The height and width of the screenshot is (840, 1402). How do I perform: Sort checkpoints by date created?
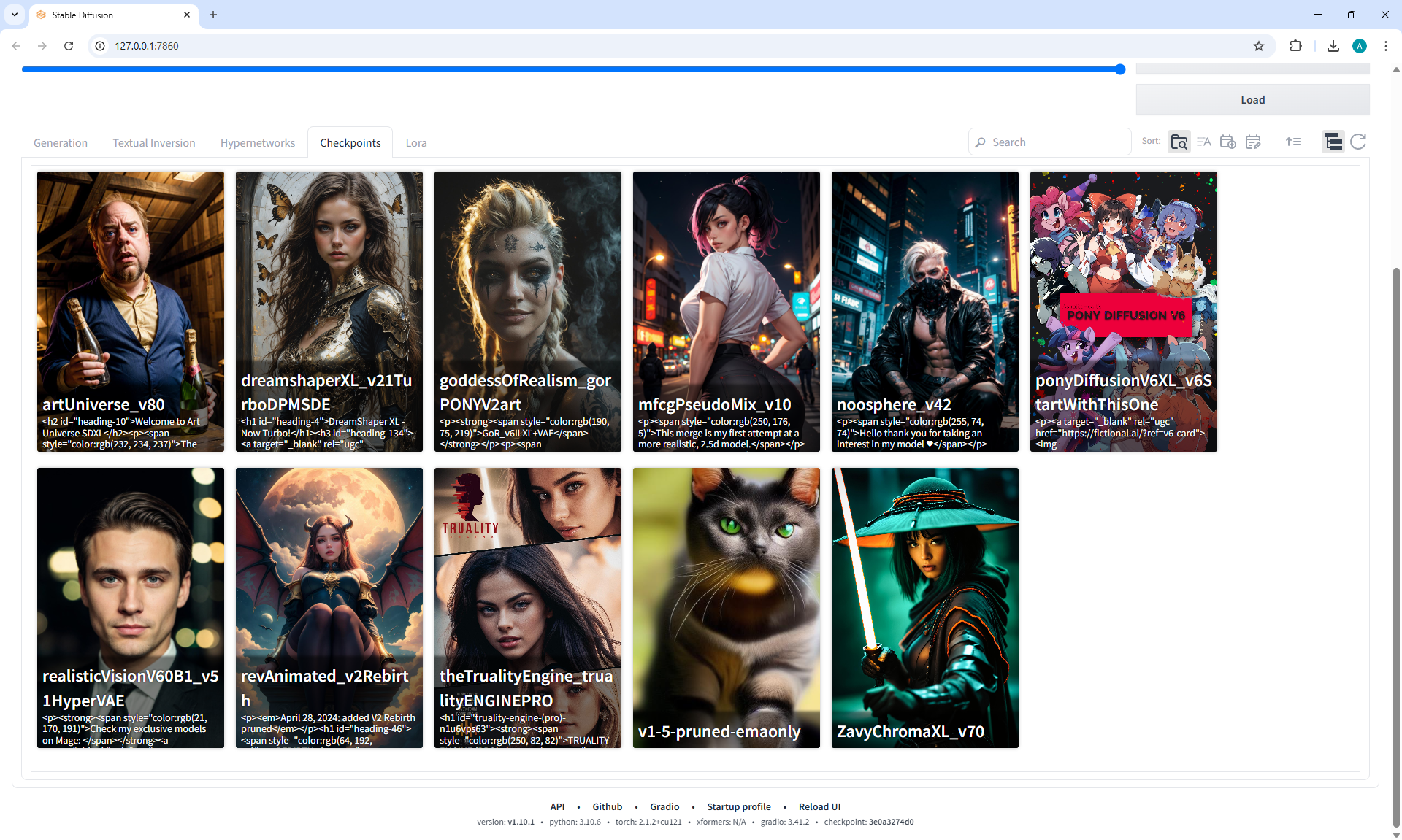point(1227,142)
